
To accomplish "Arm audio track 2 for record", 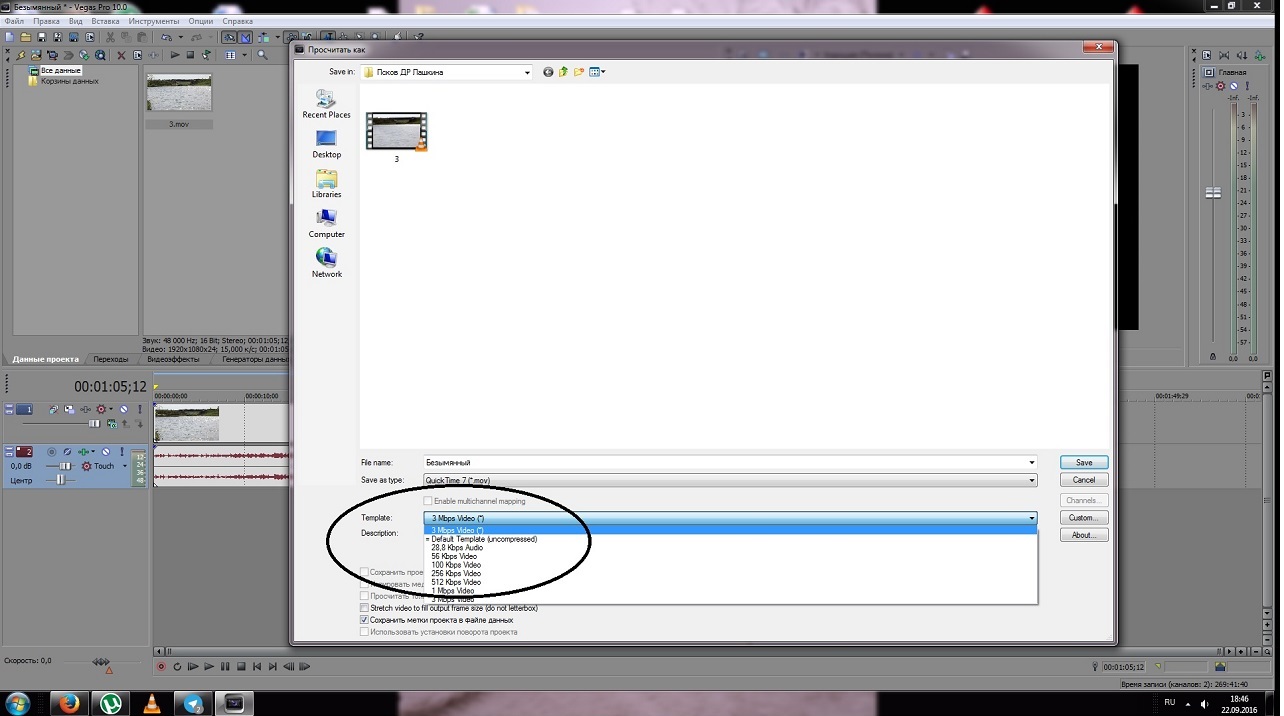I will point(52,452).
